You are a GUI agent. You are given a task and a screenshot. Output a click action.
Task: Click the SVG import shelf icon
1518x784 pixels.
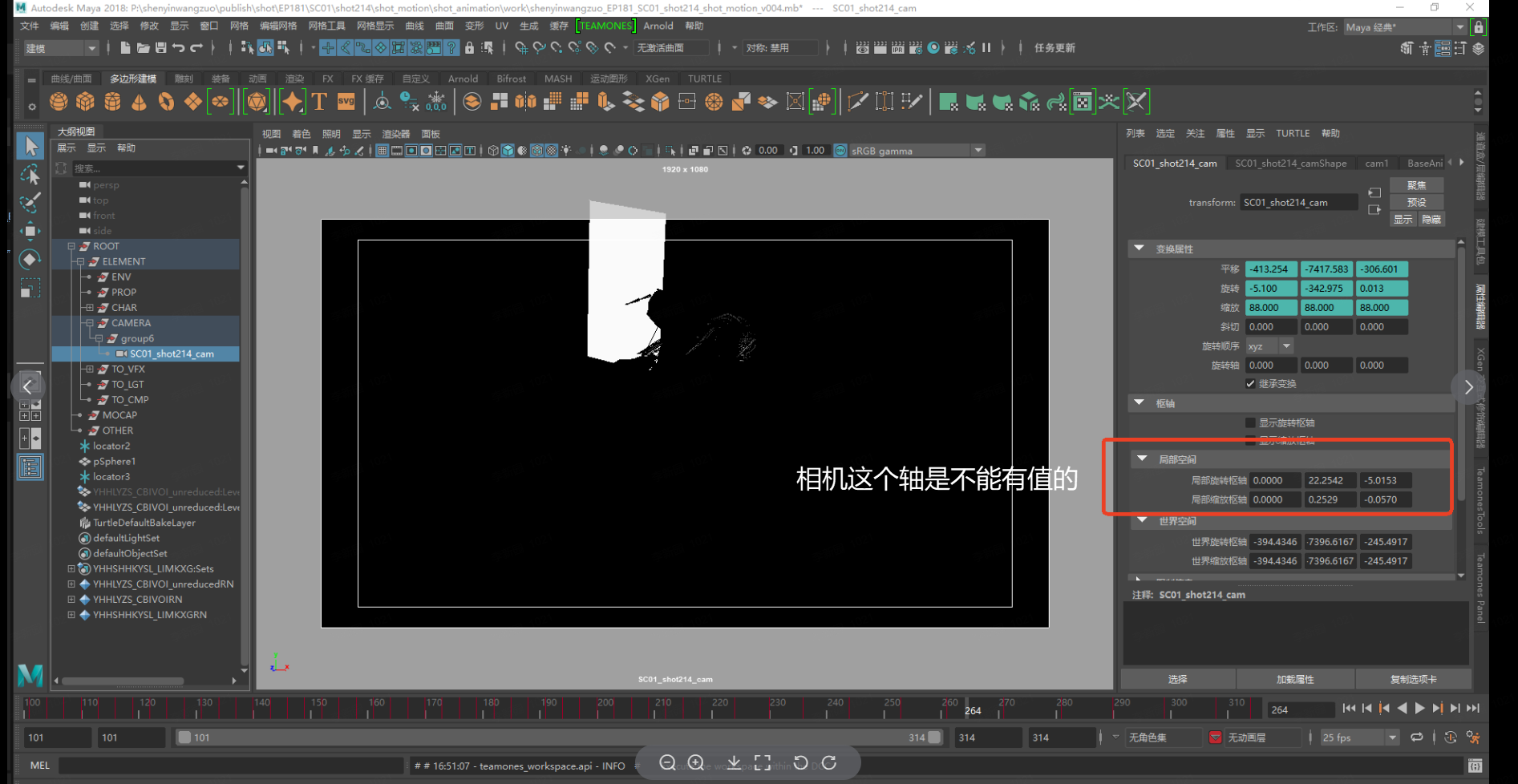(346, 102)
